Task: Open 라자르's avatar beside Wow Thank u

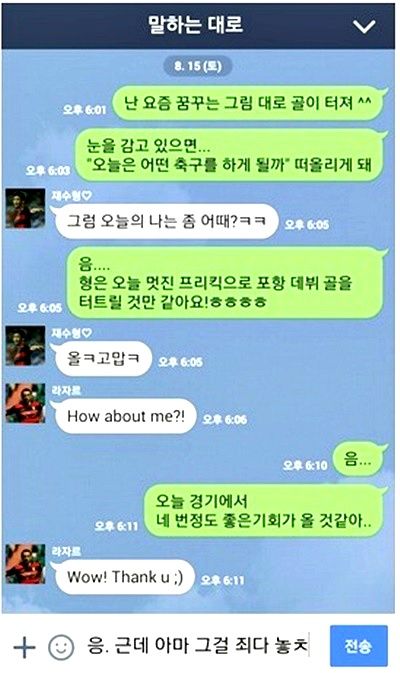Action: [x=25, y=564]
